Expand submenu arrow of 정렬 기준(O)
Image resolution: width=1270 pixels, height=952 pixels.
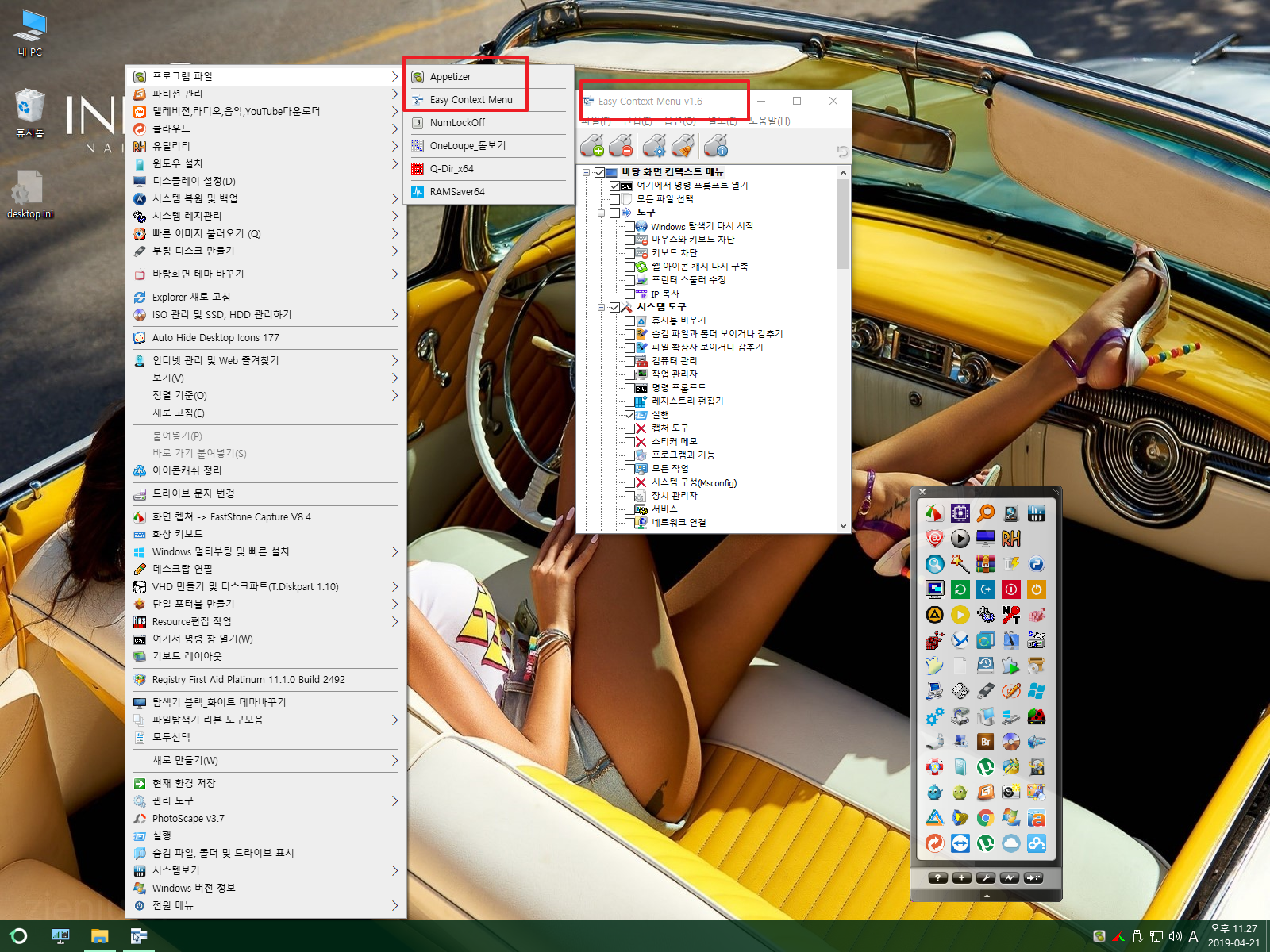pos(394,395)
